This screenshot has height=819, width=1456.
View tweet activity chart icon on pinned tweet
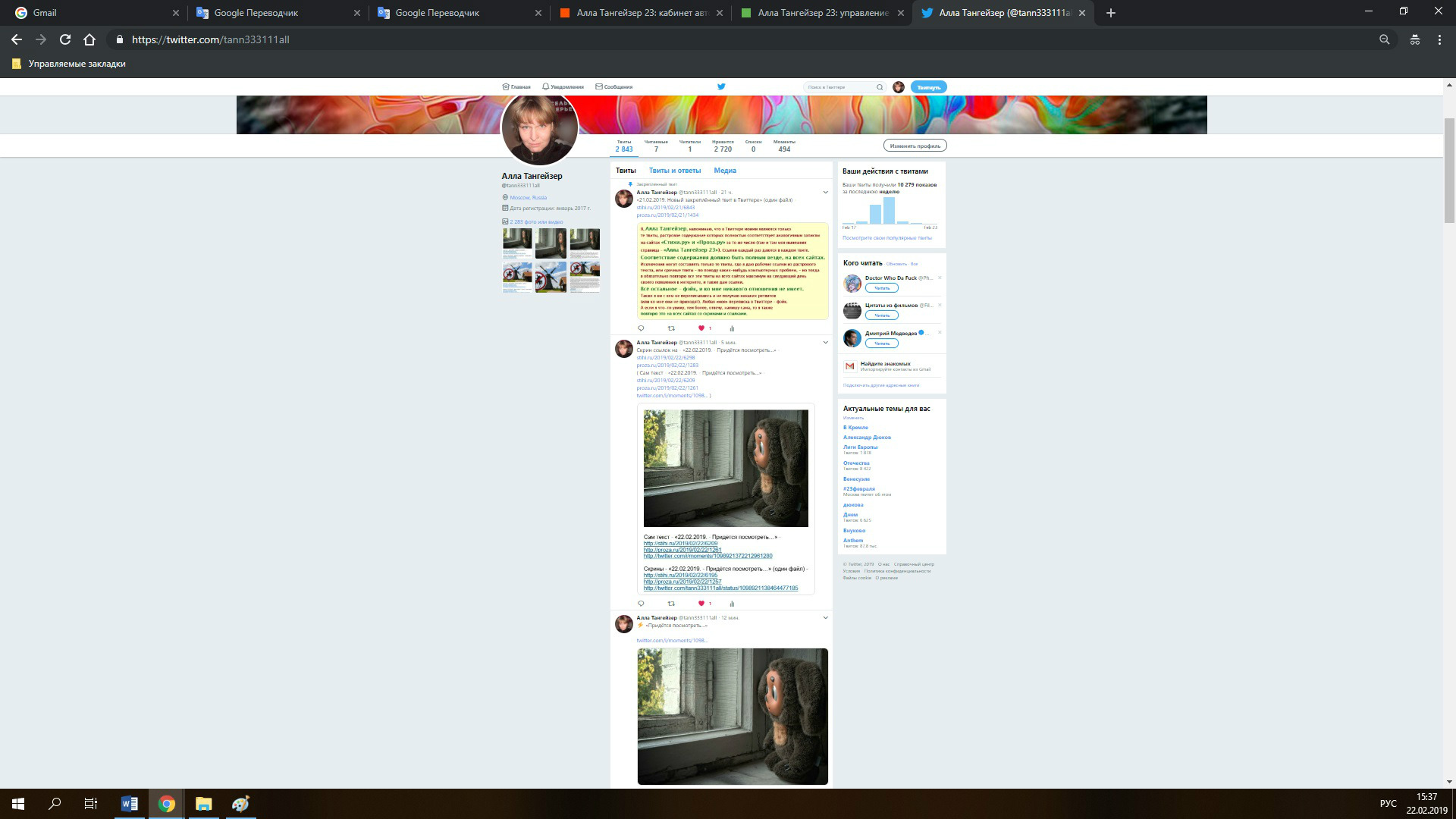click(x=732, y=328)
